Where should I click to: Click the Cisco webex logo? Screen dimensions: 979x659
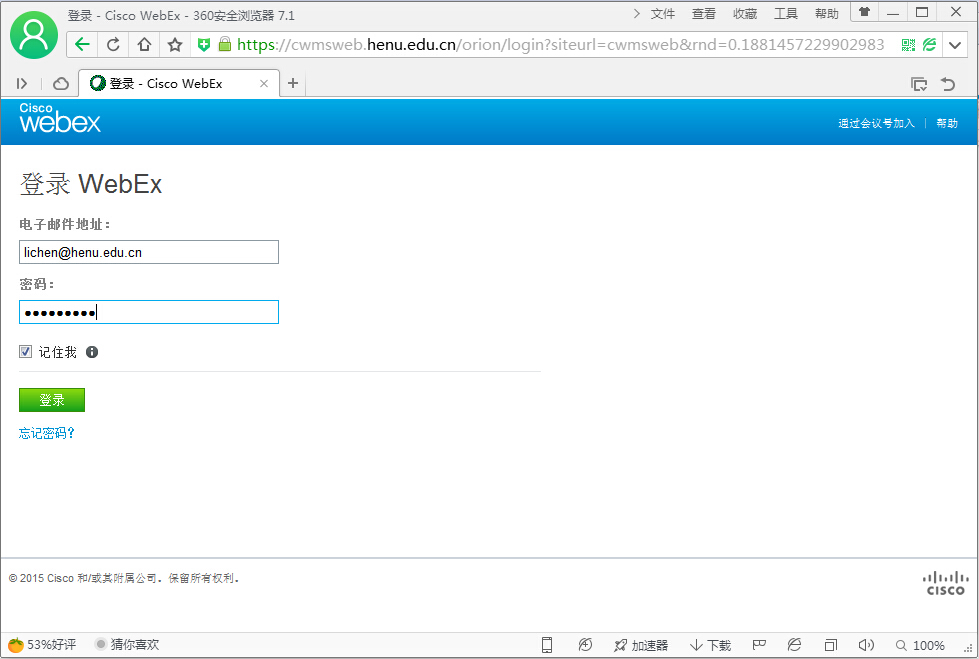pos(59,118)
